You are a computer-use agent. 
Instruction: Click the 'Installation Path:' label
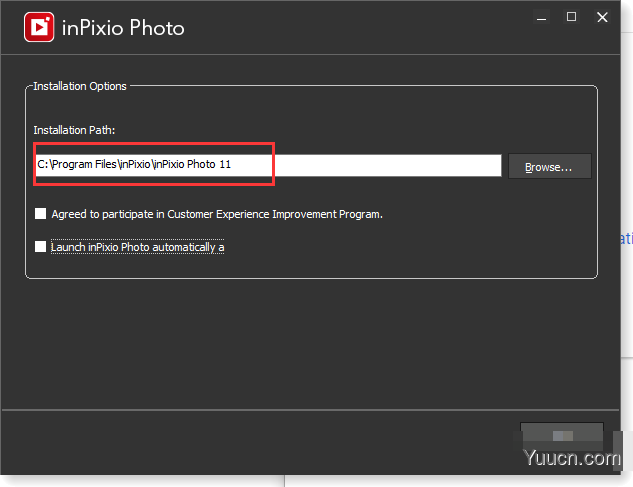click(74, 130)
